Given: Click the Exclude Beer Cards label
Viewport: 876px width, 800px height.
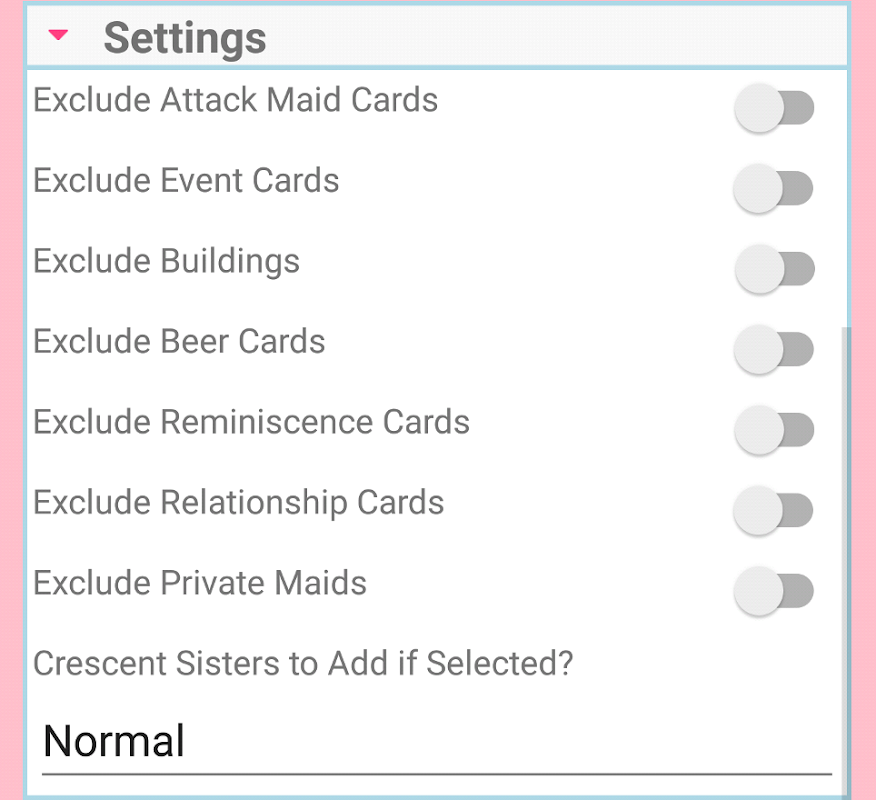Looking at the screenshot, I should (x=179, y=342).
